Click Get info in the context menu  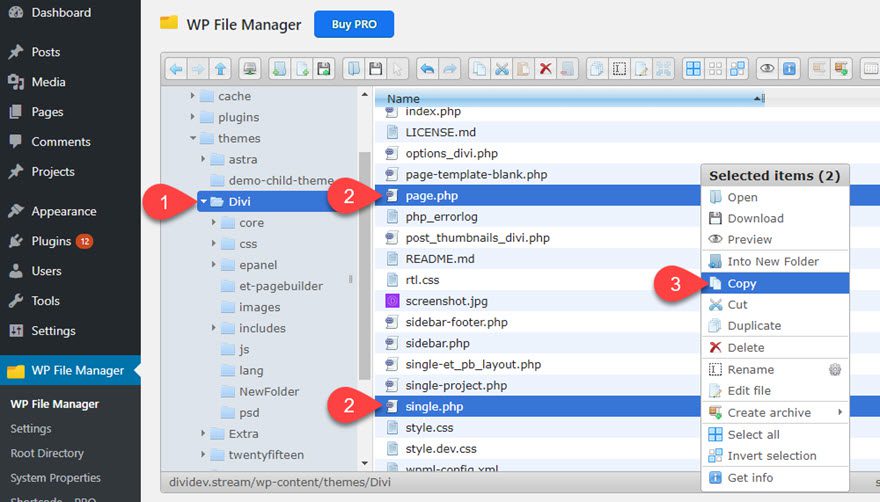tap(775, 478)
